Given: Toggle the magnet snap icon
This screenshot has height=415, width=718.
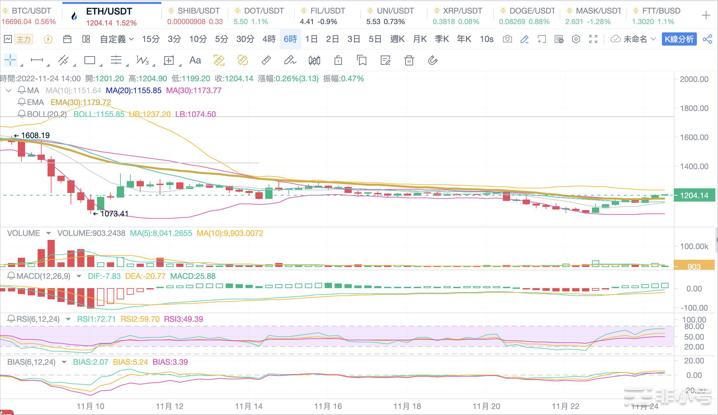Looking at the screenshot, I should click(433, 60).
